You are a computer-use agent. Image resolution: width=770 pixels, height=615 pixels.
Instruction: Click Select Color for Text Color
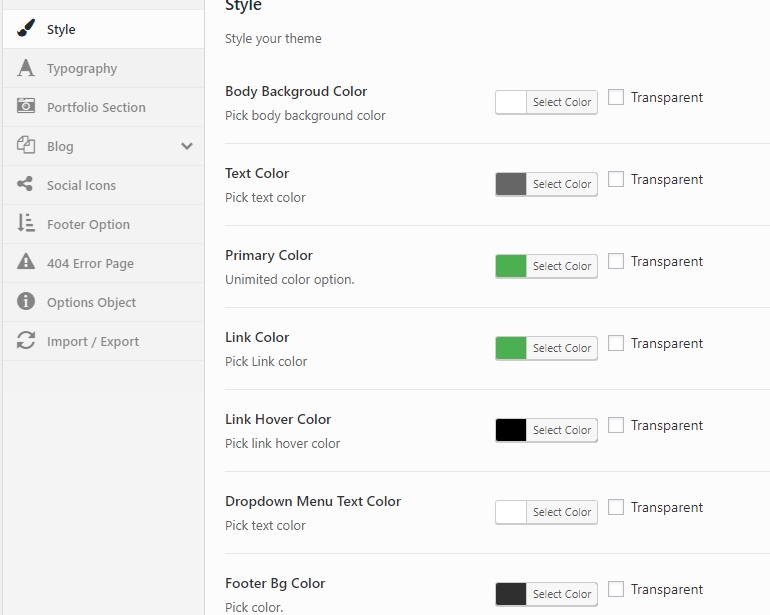coord(562,184)
